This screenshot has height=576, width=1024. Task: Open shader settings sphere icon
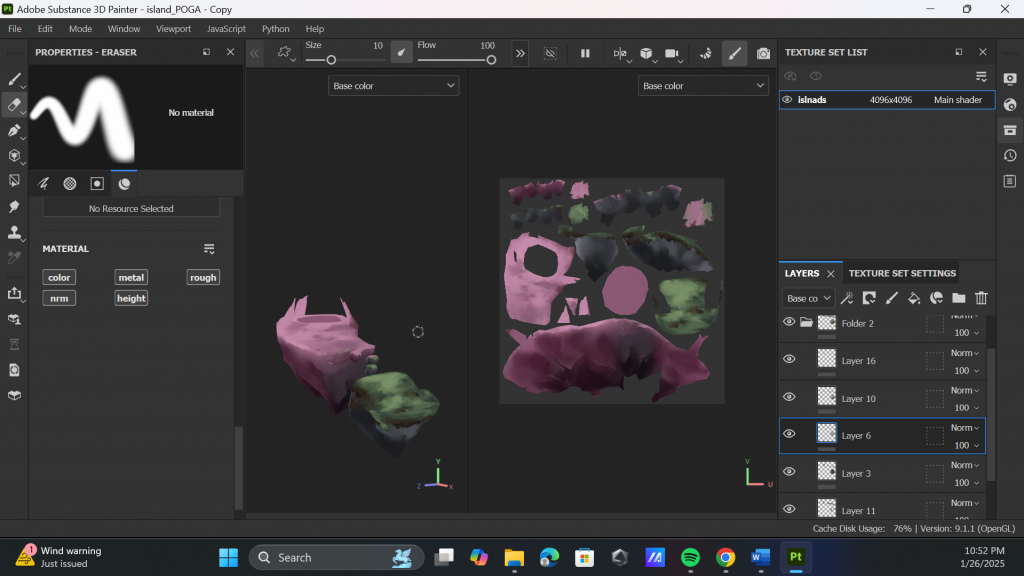1010,104
